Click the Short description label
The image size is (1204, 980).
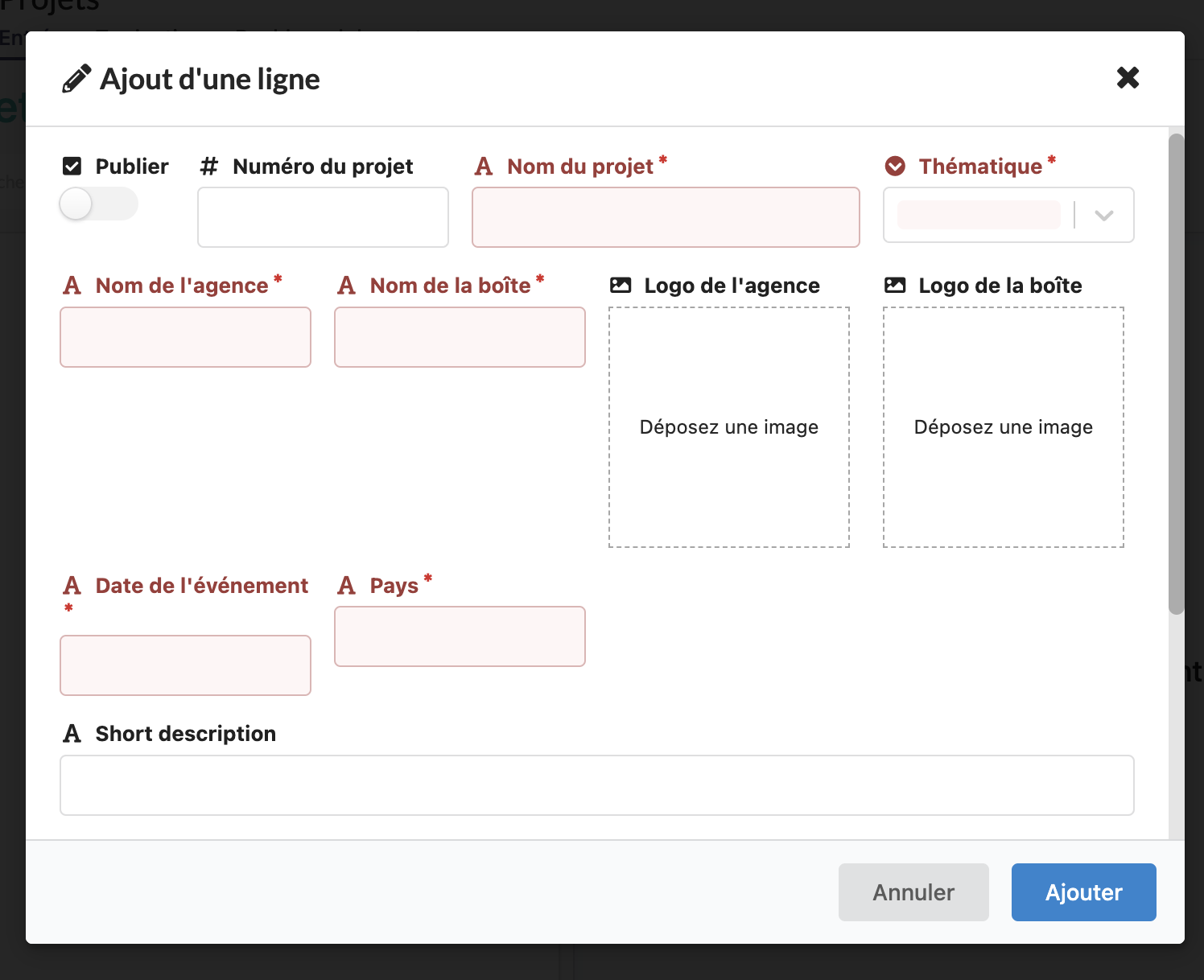click(186, 734)
